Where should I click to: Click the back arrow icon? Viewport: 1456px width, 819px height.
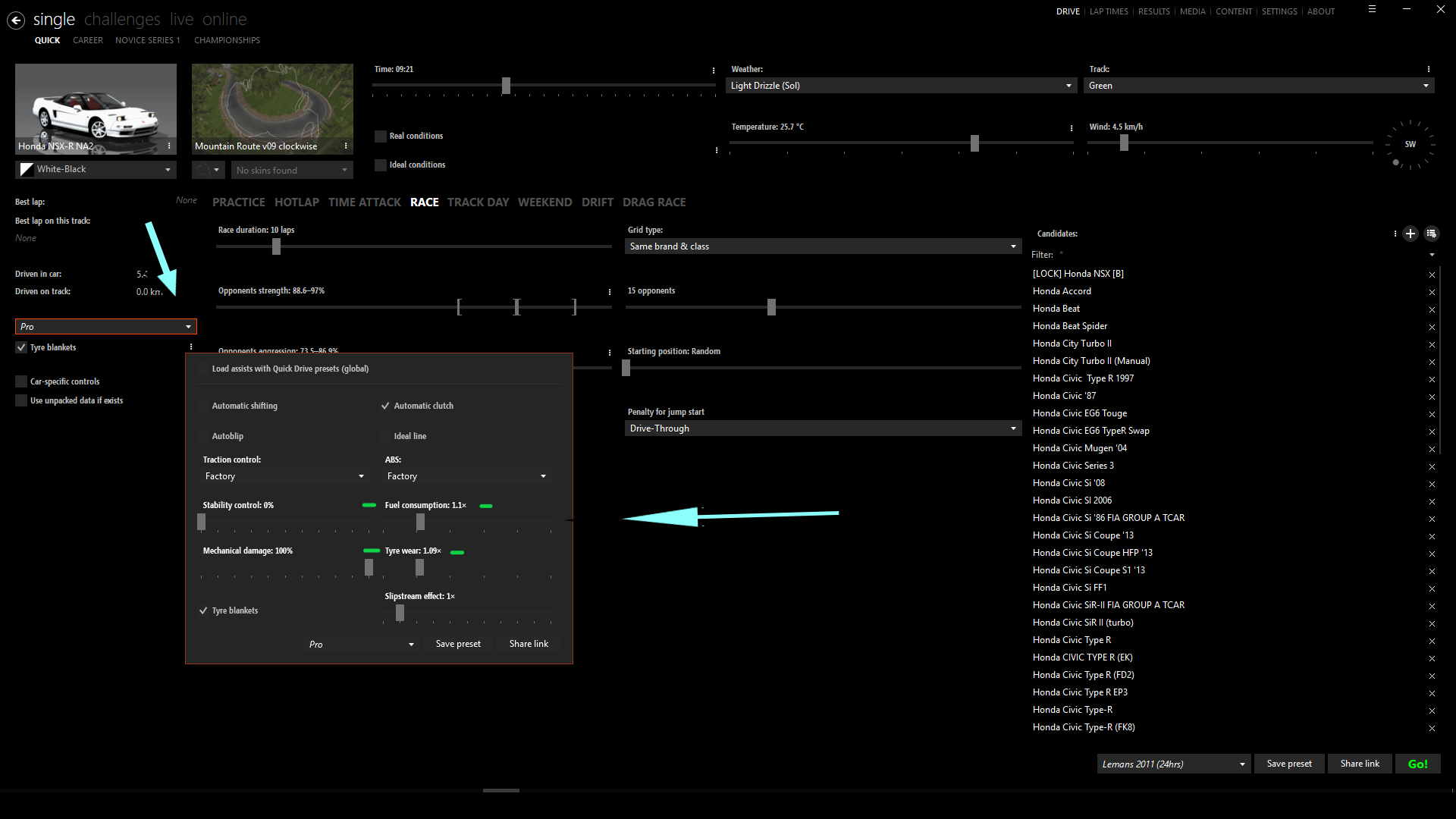pos(16,20)
